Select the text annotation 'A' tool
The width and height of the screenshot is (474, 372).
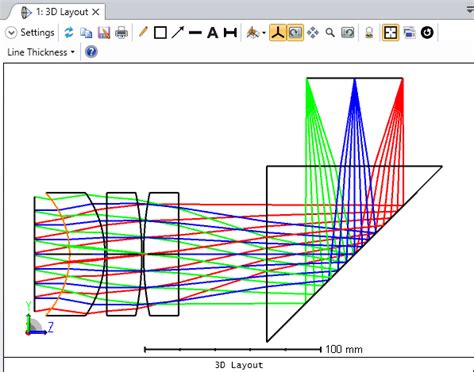click(212, 33)
